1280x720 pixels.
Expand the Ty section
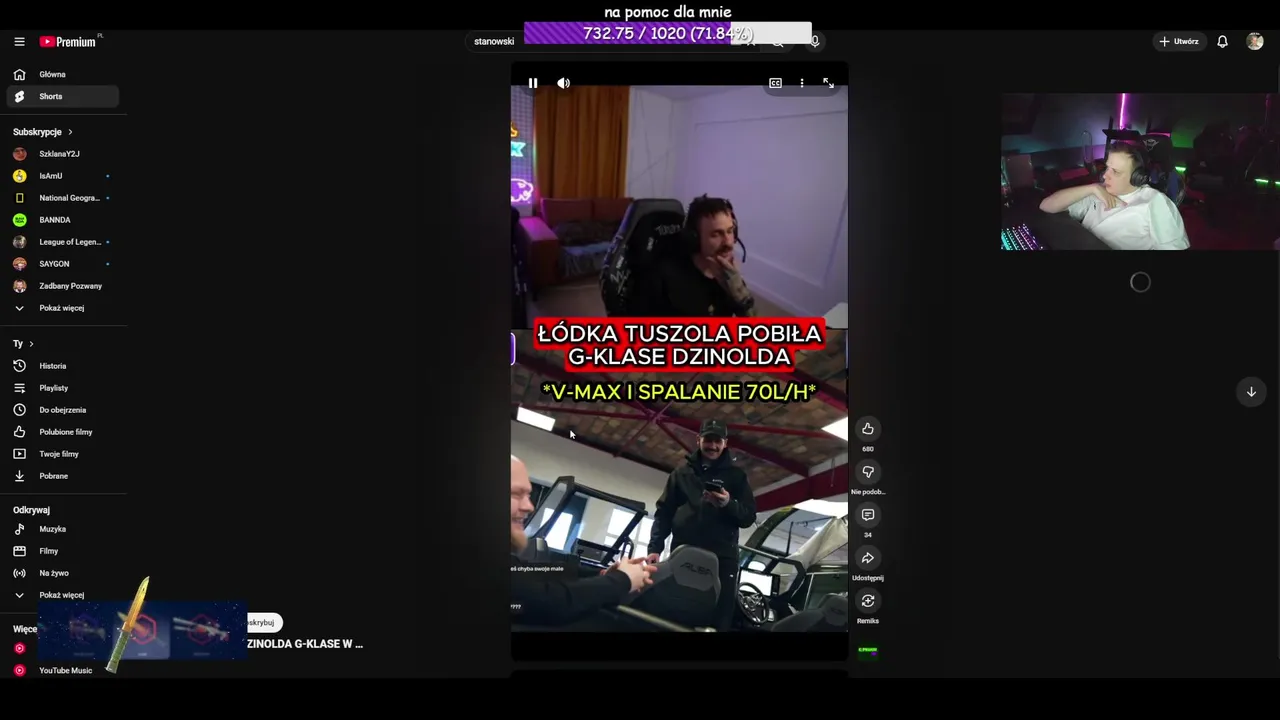coord(23,343)
